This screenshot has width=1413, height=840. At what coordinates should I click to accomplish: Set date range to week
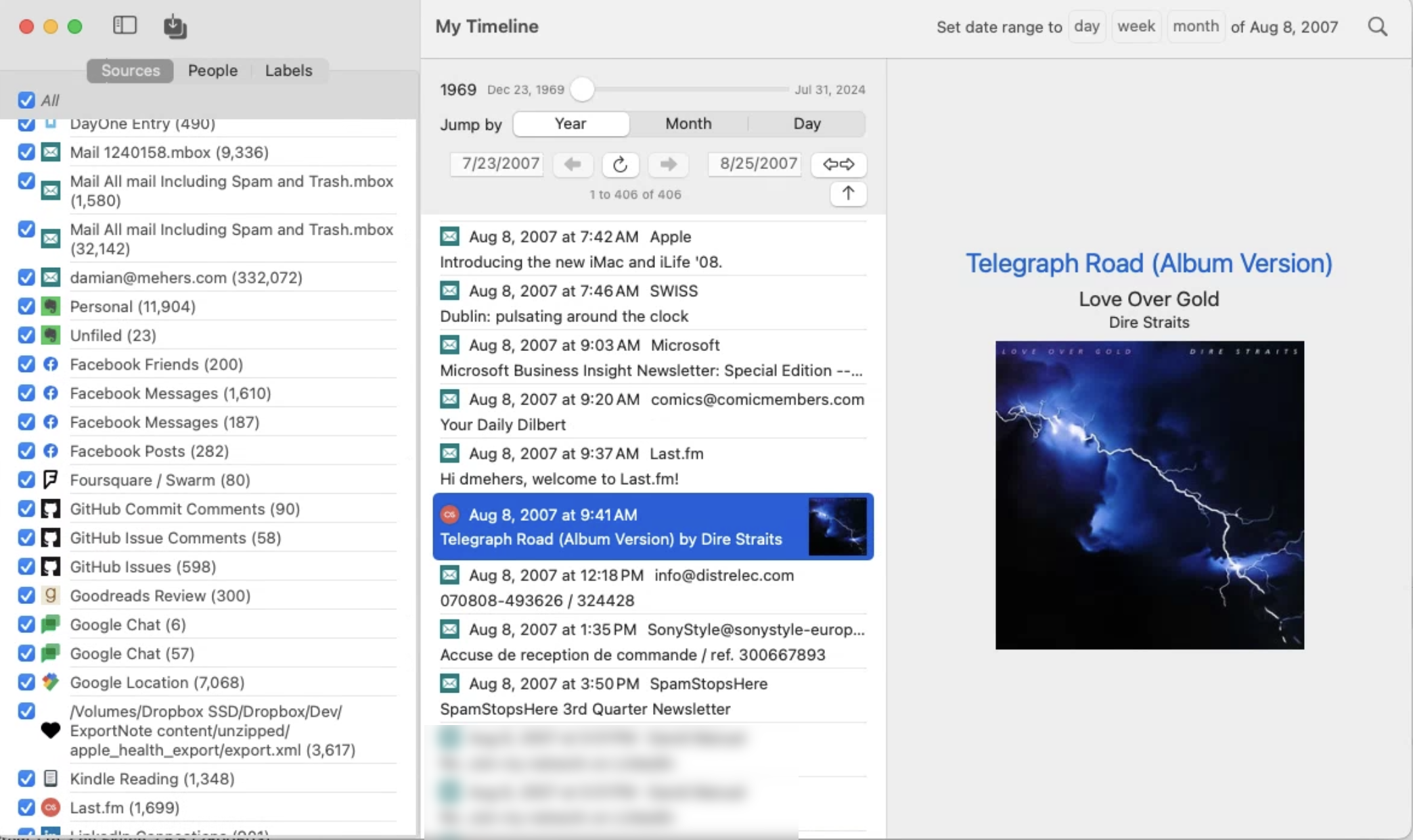[x=1136, y=26]
